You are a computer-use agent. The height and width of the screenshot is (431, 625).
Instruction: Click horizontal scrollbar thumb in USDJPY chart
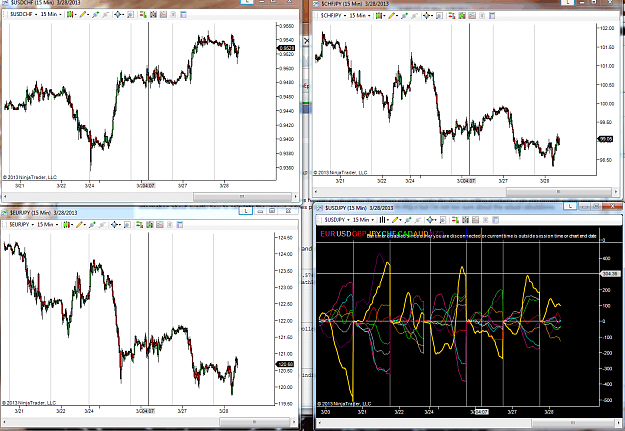coord(572,423)
